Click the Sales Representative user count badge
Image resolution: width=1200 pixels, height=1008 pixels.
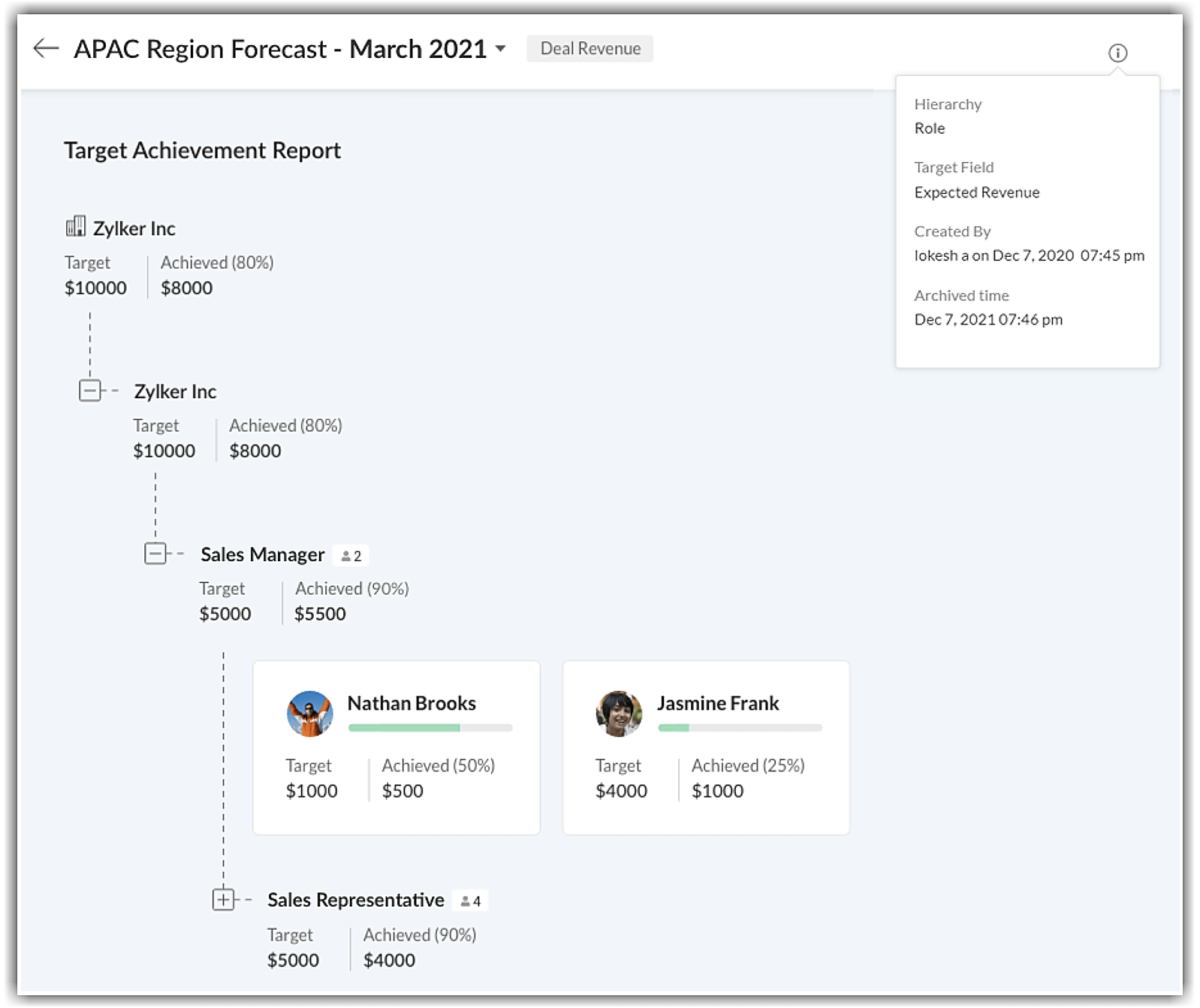click(x=471, y=901)
